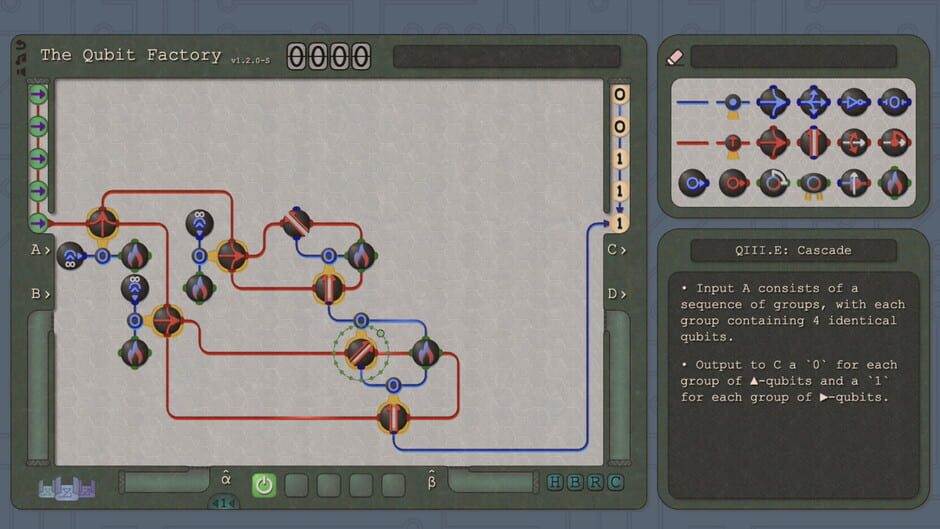Choose the ring component with twin yellow legs
Viewport: 940px width, 529px height.
click(814, 185)
